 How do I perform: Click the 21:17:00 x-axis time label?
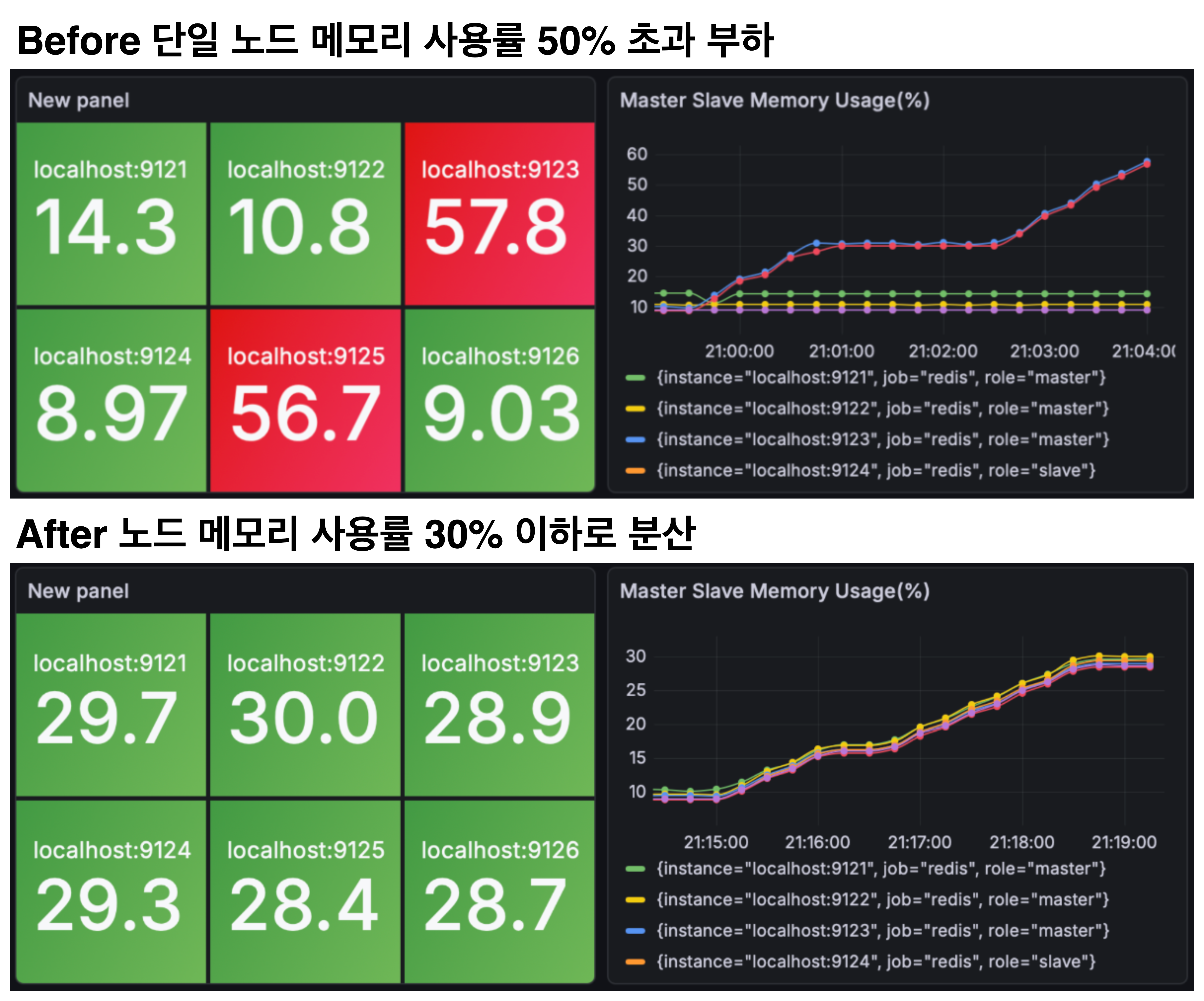(x=920, y=843)
